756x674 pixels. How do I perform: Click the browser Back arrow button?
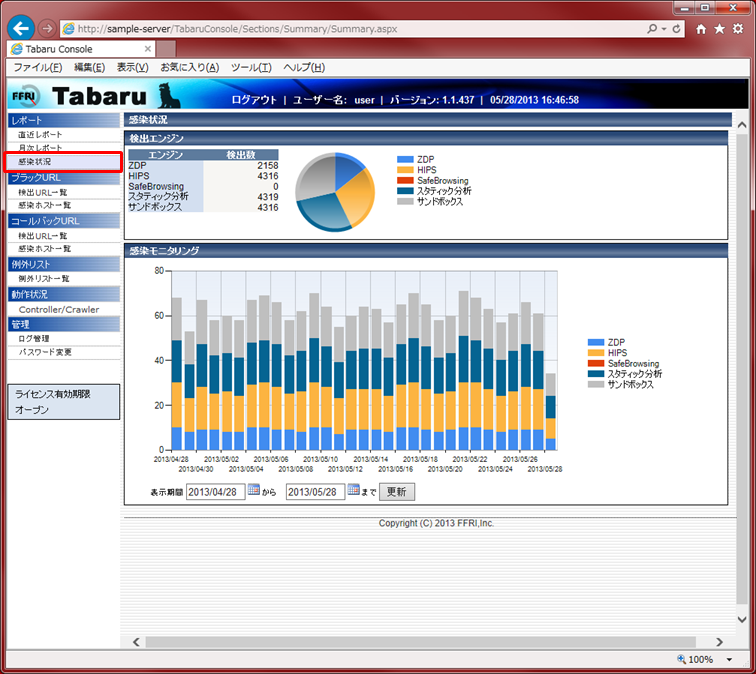tap(20, 29)
